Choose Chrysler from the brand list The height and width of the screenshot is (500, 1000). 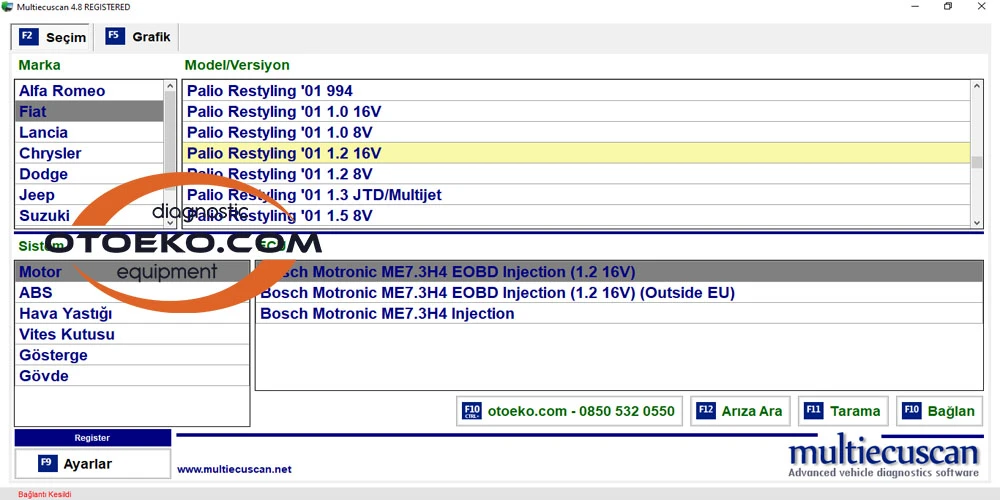(x=89, y=153)
